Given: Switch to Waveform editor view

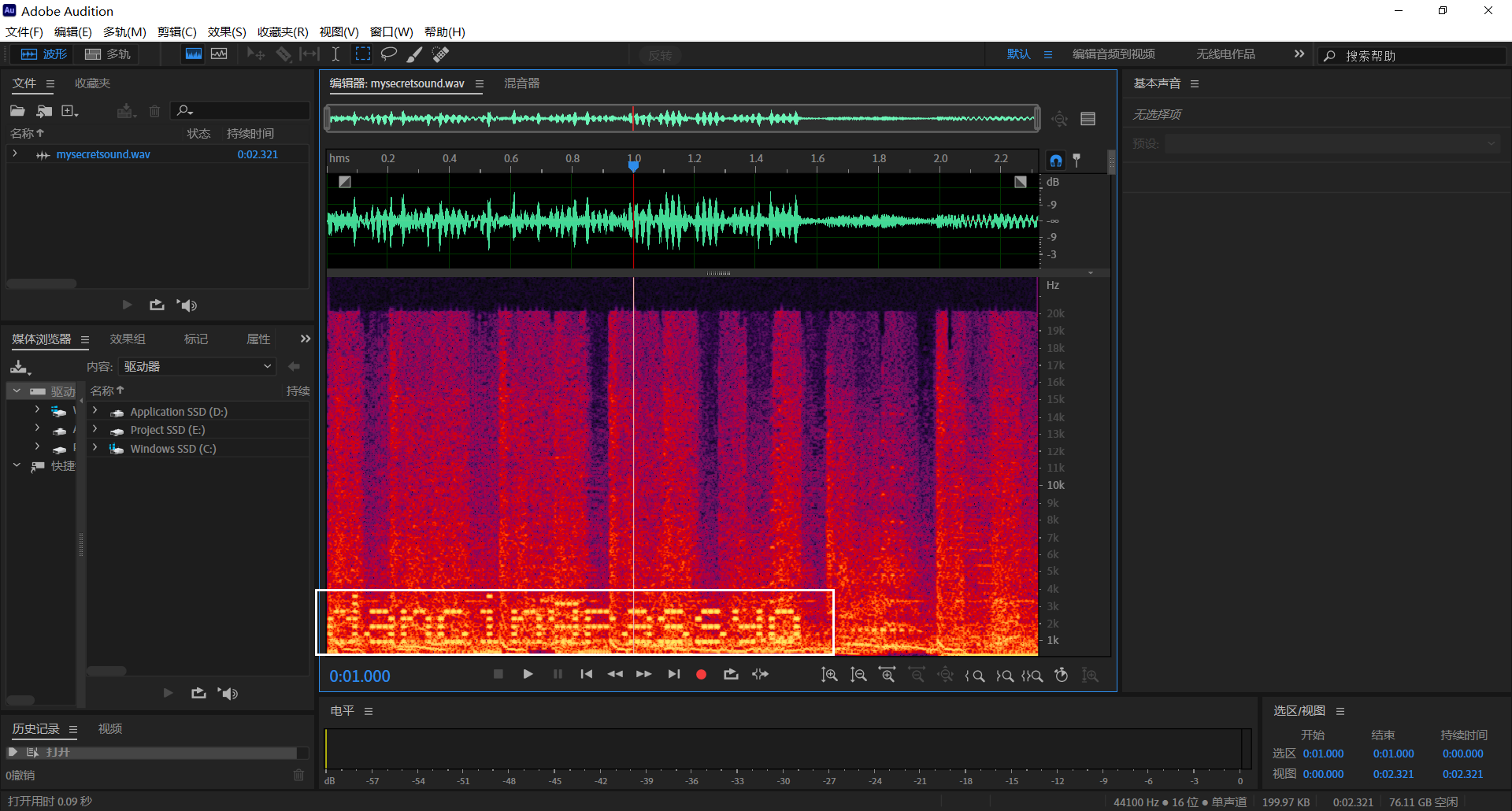Looking at the screenshot, I should [43, 54].
